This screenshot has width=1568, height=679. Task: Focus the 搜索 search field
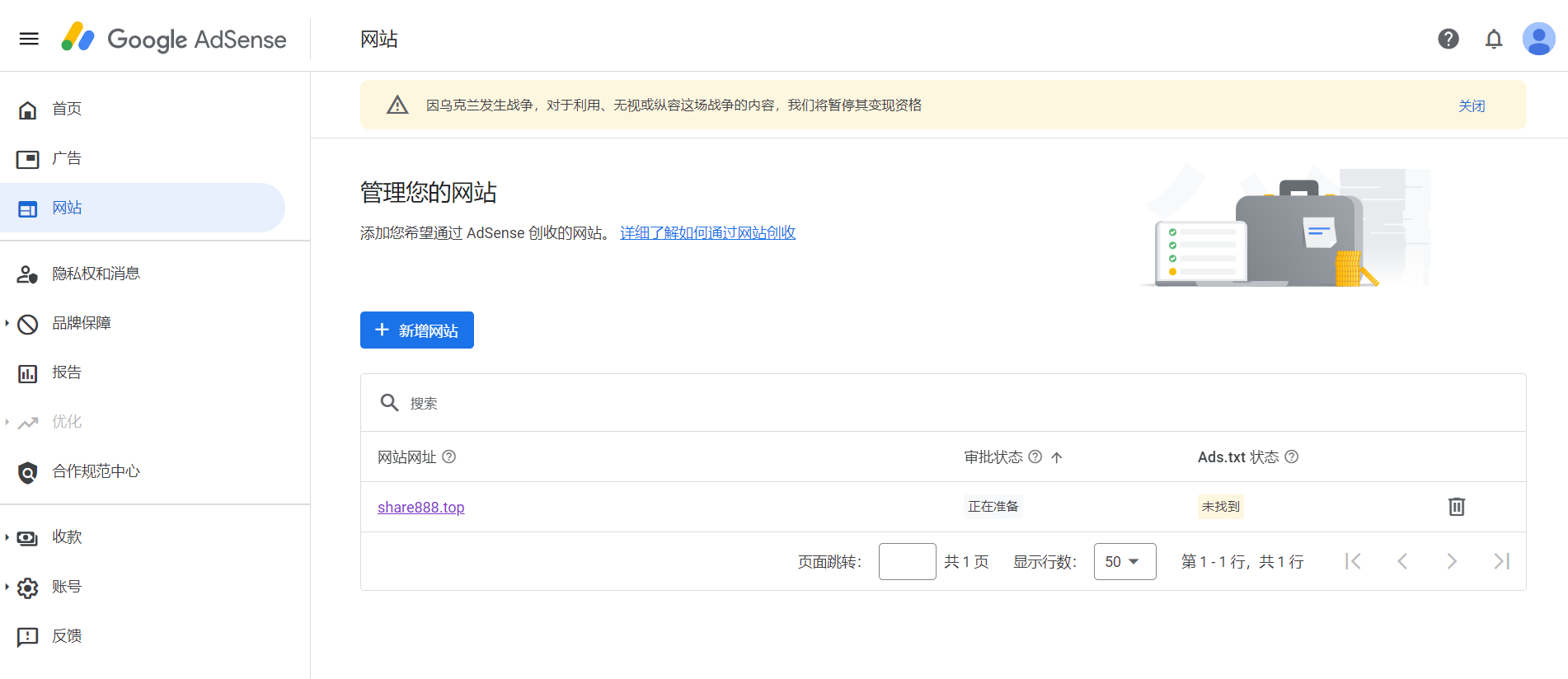click(943, 403)
